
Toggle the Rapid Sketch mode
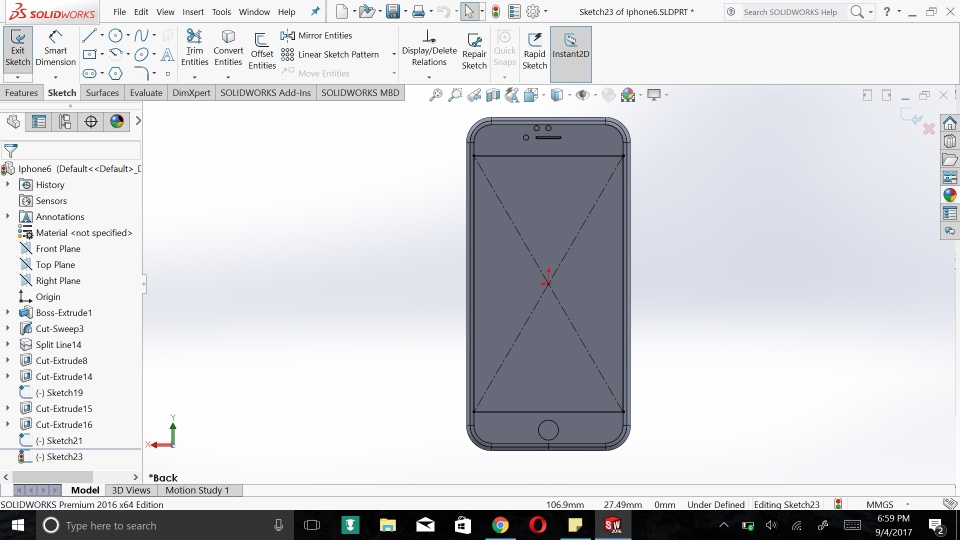(x=534, y=50)
